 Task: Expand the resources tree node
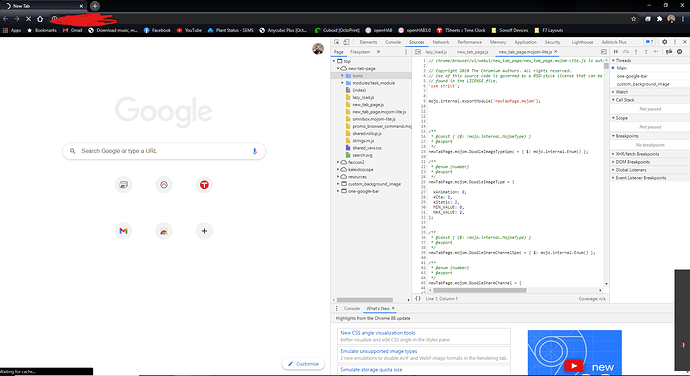338,177
